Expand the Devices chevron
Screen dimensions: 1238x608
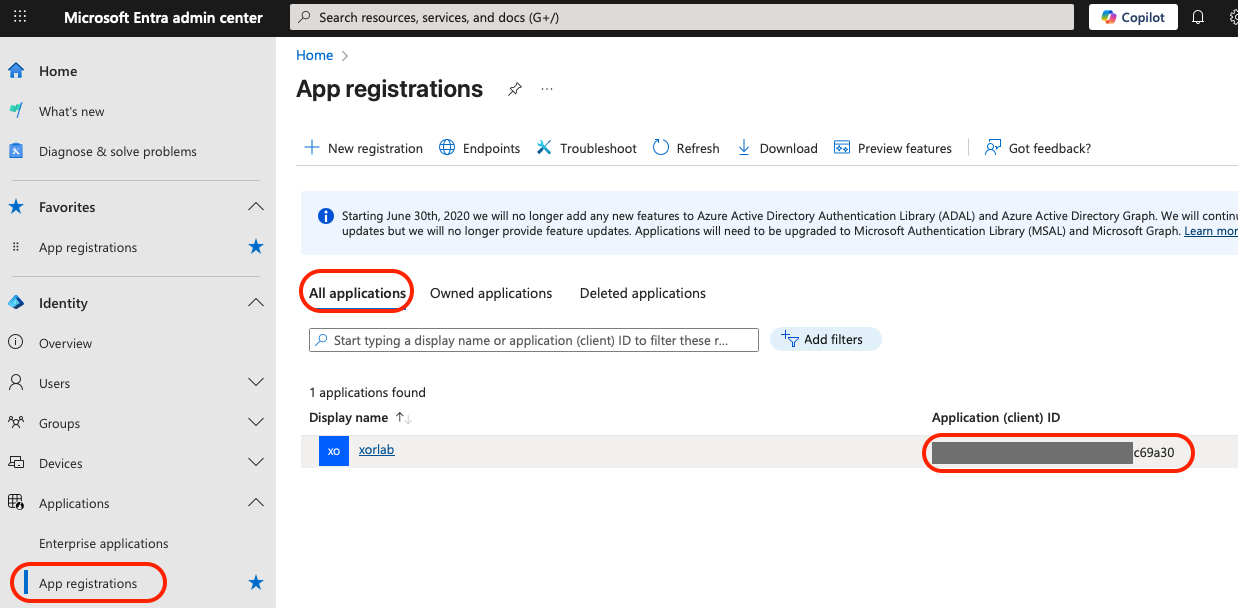(256, 463)
